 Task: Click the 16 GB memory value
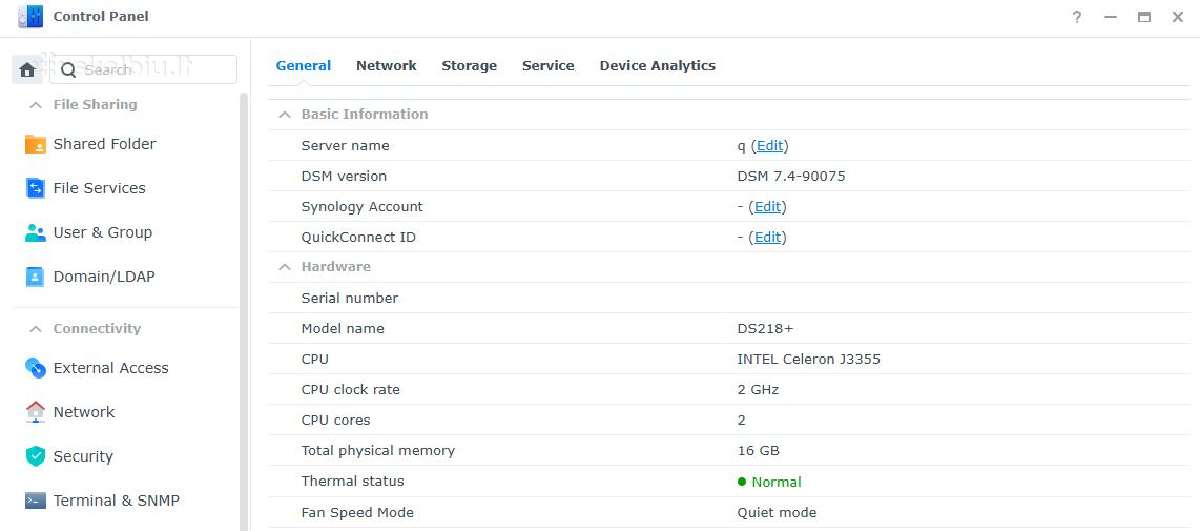click(x=758, y=451)
